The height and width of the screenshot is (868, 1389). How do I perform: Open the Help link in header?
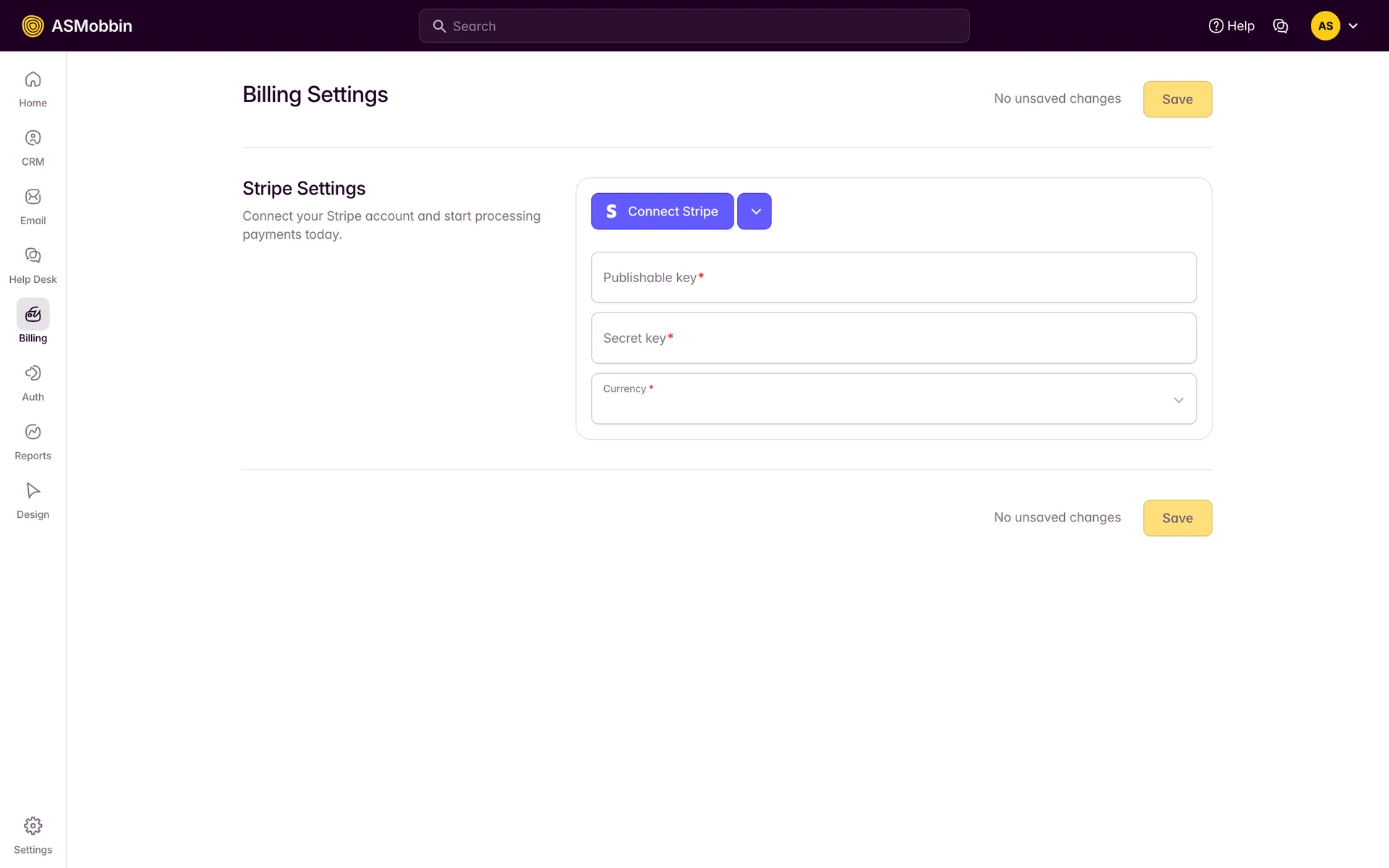pyautogui.click(x=1231, y=26)
